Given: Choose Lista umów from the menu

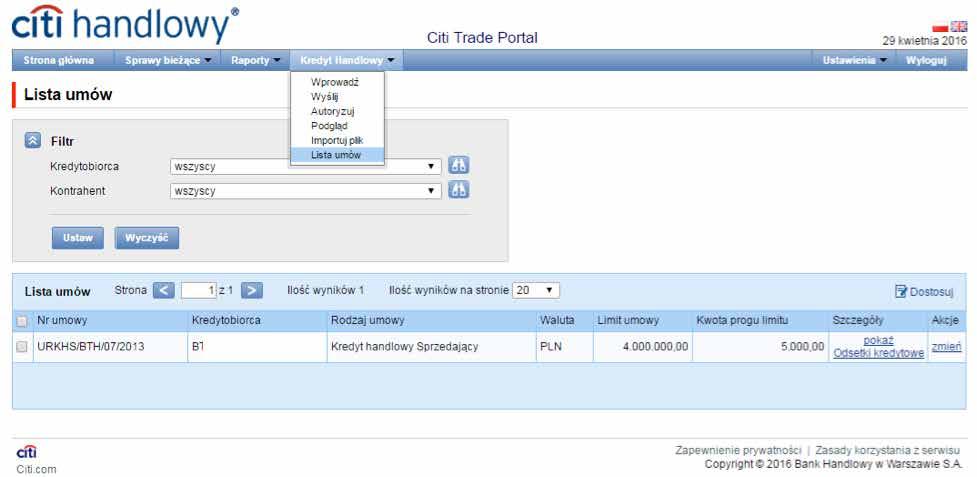Looking at the screenshot, I should [x=337, y=156].
